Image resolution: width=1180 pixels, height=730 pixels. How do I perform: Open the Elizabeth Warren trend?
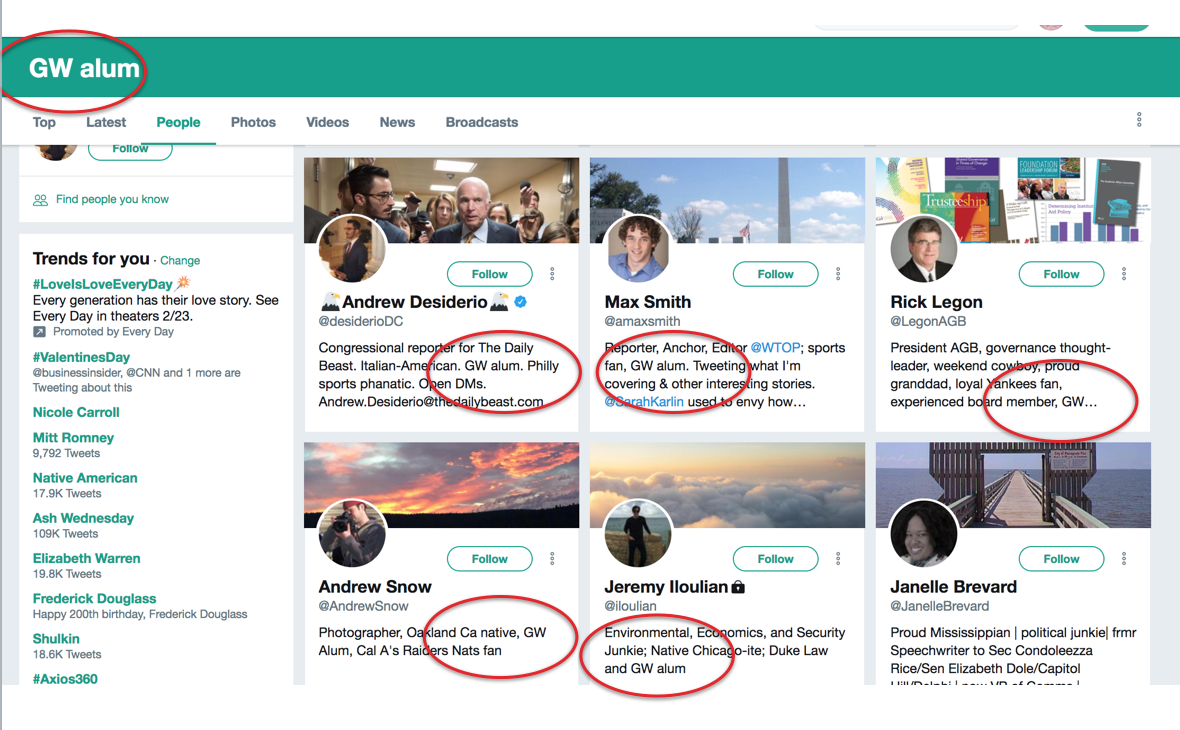pyautogui.click(x=87, y=558)
